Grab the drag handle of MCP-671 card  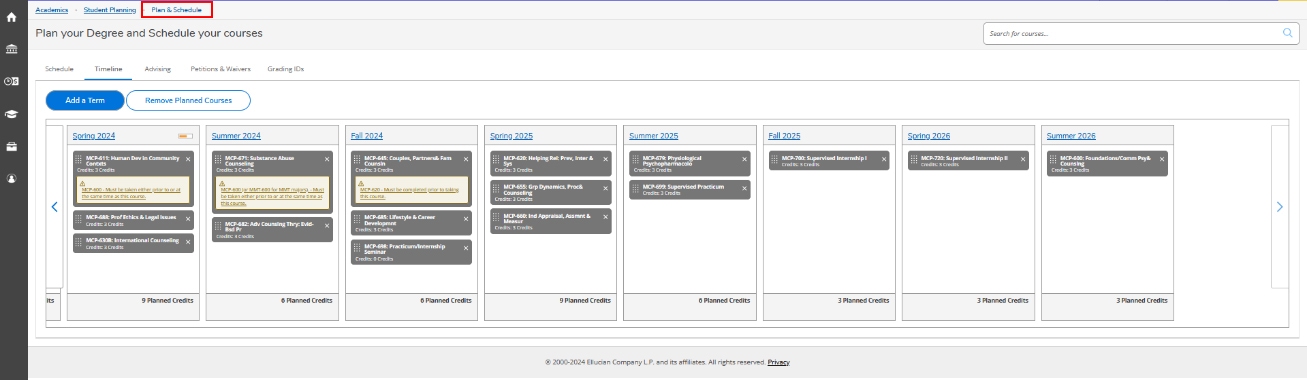[x=218, y=159]
